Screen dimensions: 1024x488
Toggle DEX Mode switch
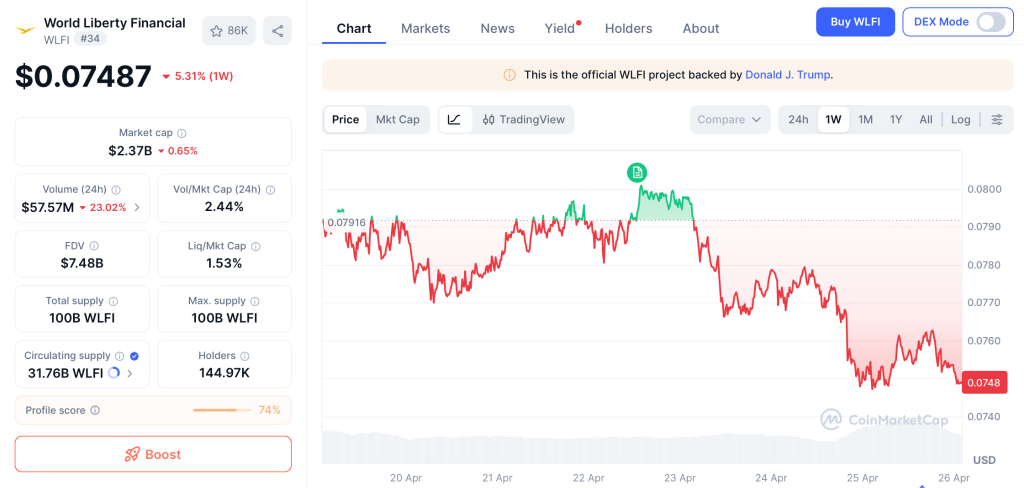point(990,22)
